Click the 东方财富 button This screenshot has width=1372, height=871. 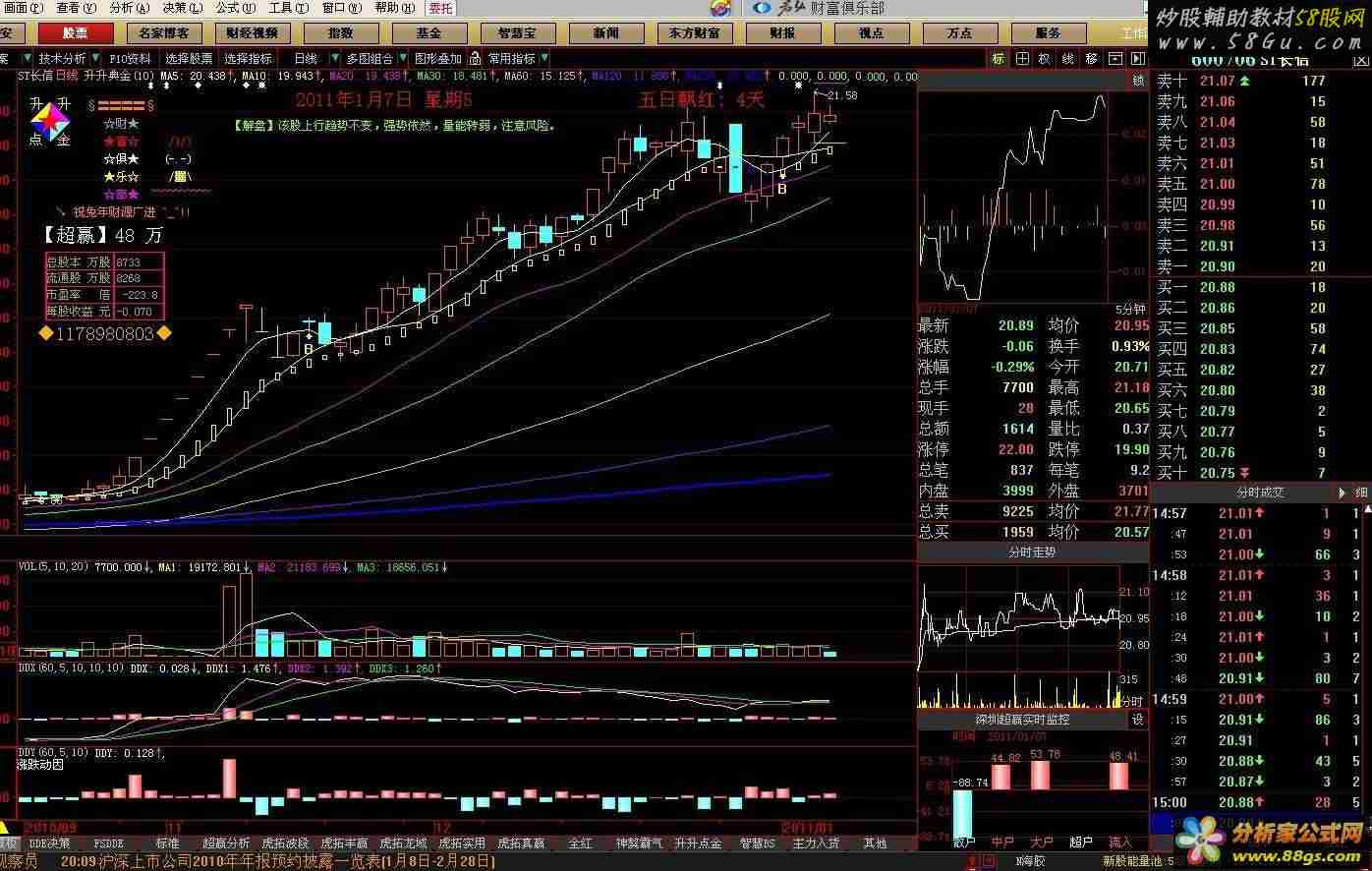click(695, 32)
